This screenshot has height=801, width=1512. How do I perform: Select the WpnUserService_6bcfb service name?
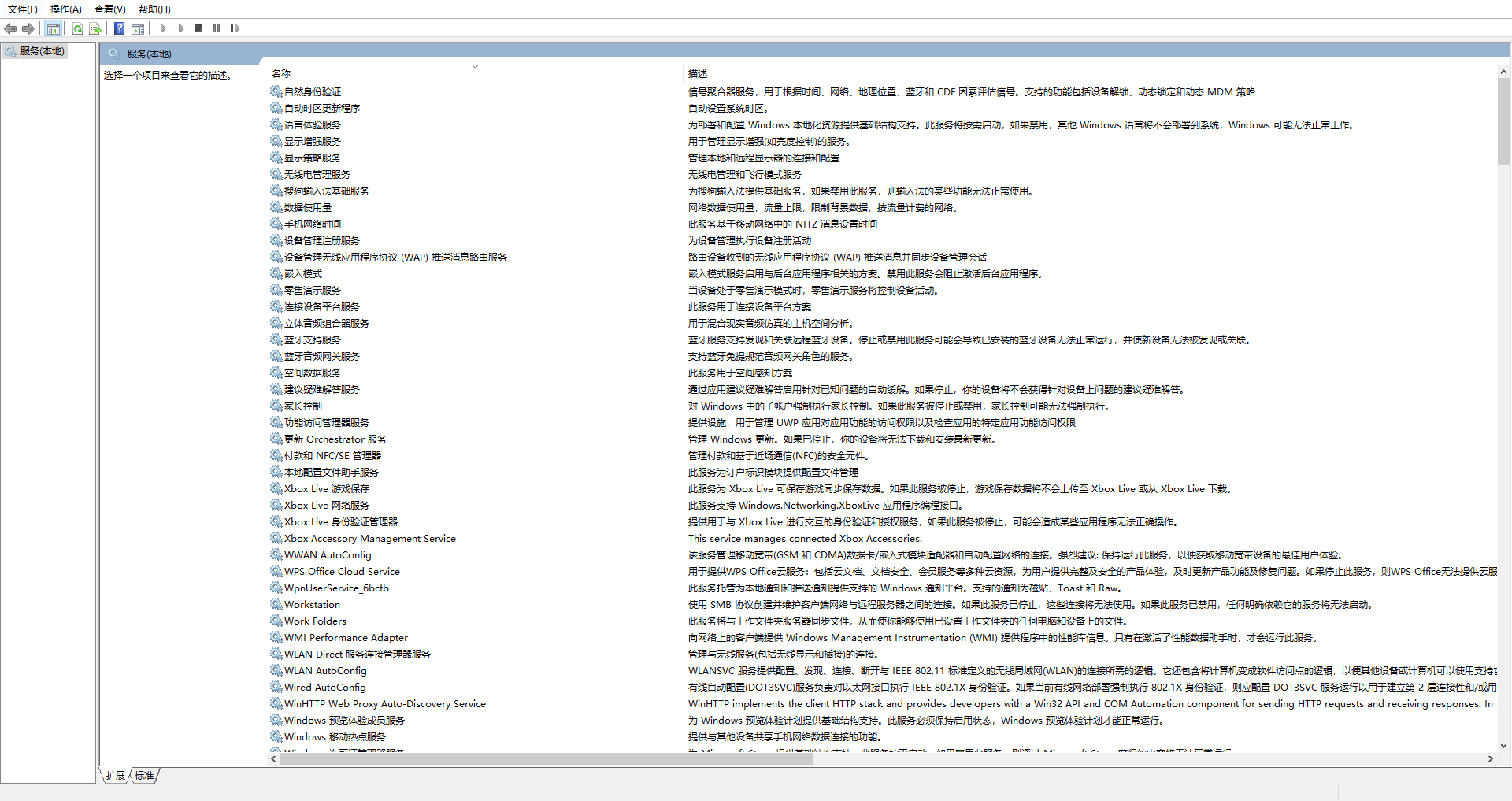coord(337,588)
